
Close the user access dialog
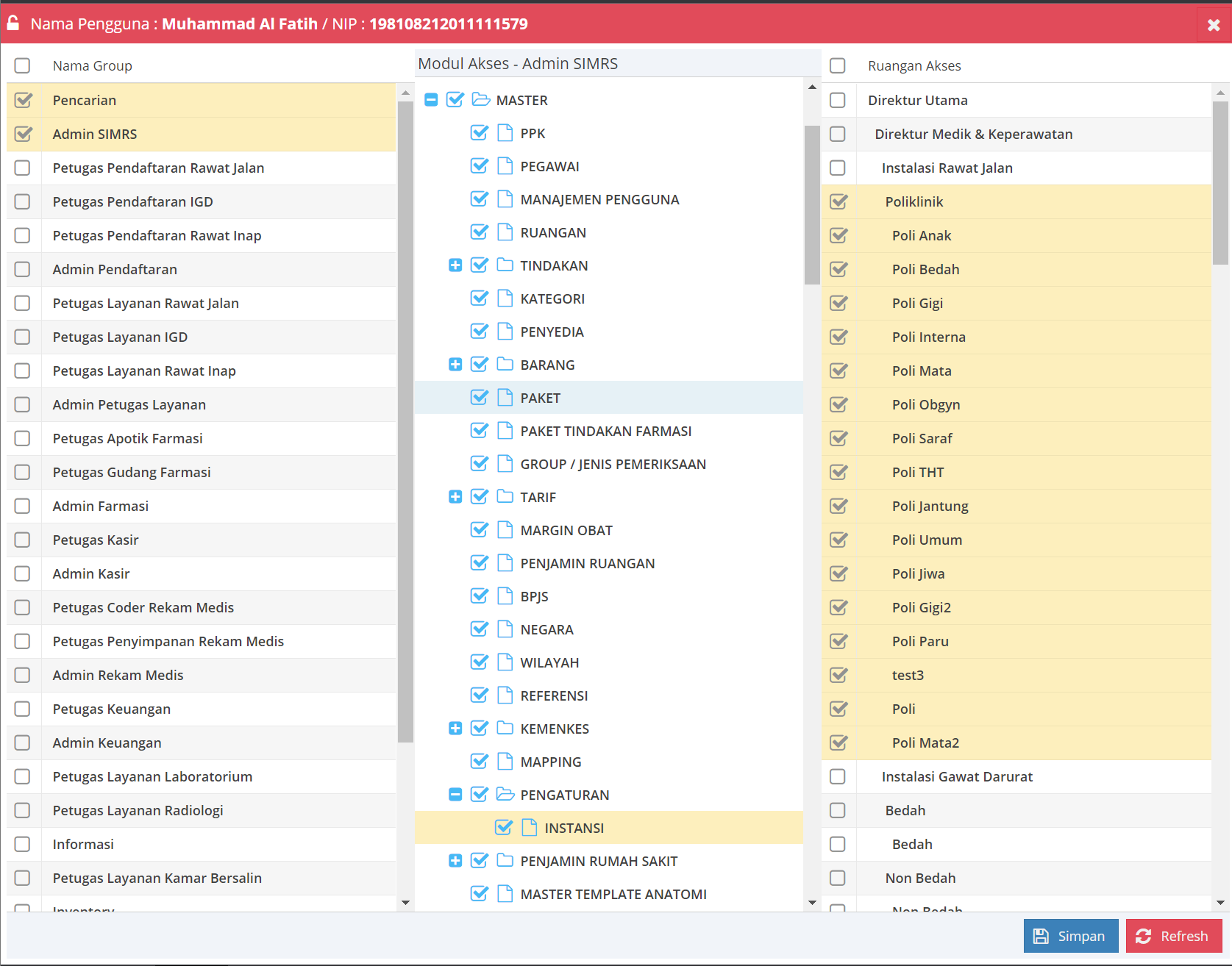(x=1214, y=25)
